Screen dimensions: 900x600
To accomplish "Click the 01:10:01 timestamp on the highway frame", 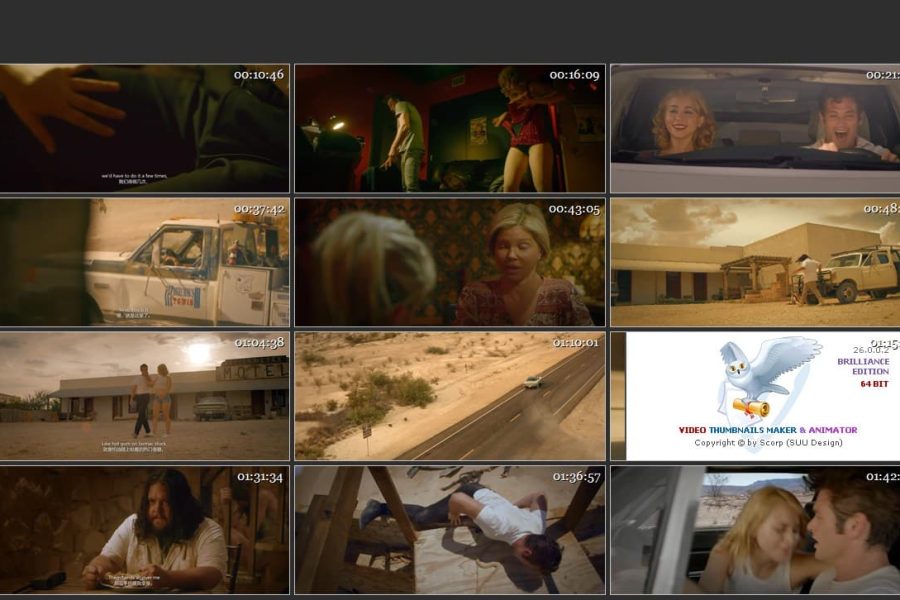I will (x=575, y=343).
